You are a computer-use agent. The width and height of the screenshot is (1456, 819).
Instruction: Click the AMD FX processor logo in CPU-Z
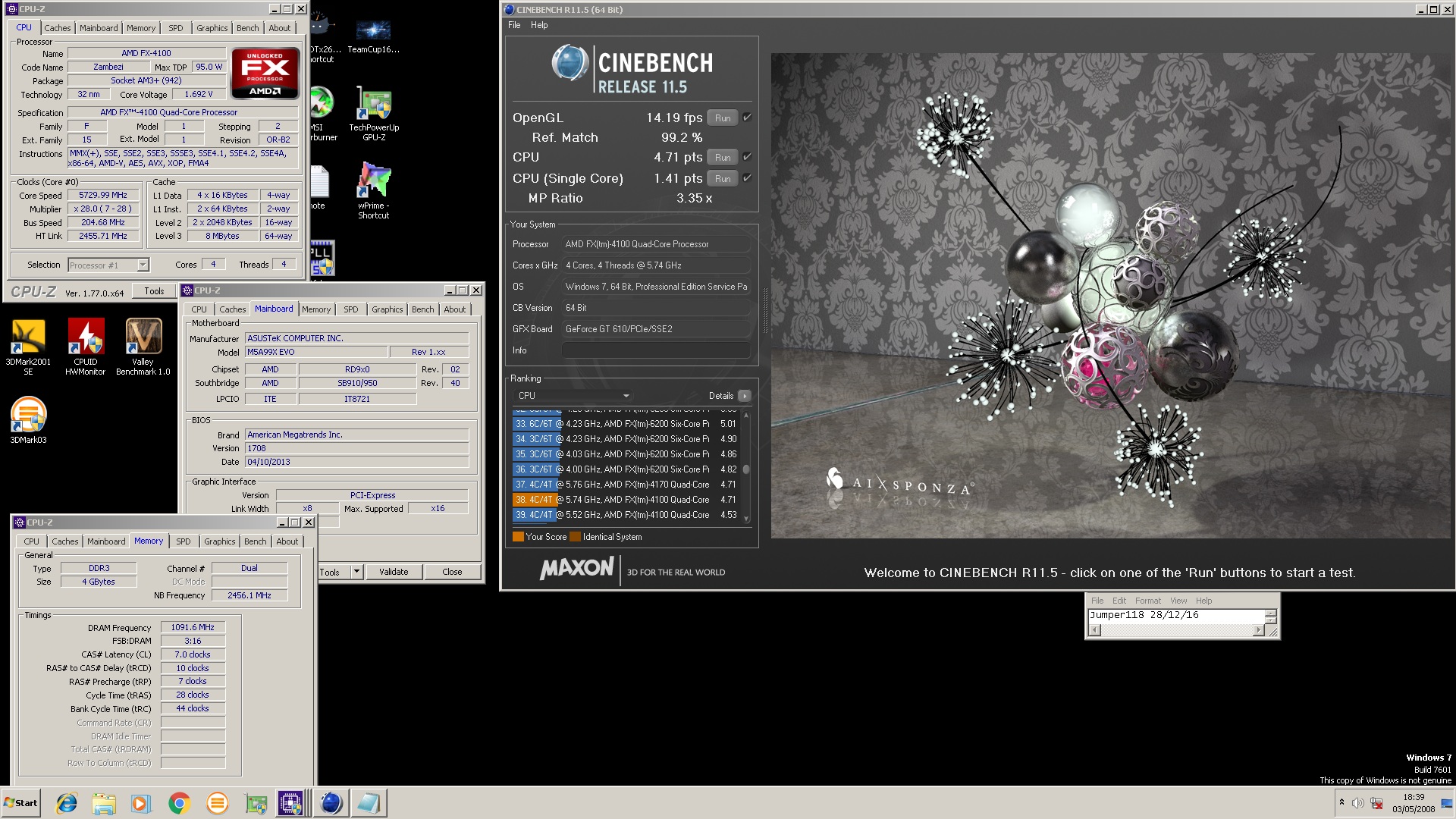pyautogui.click(x=265, y=74)
